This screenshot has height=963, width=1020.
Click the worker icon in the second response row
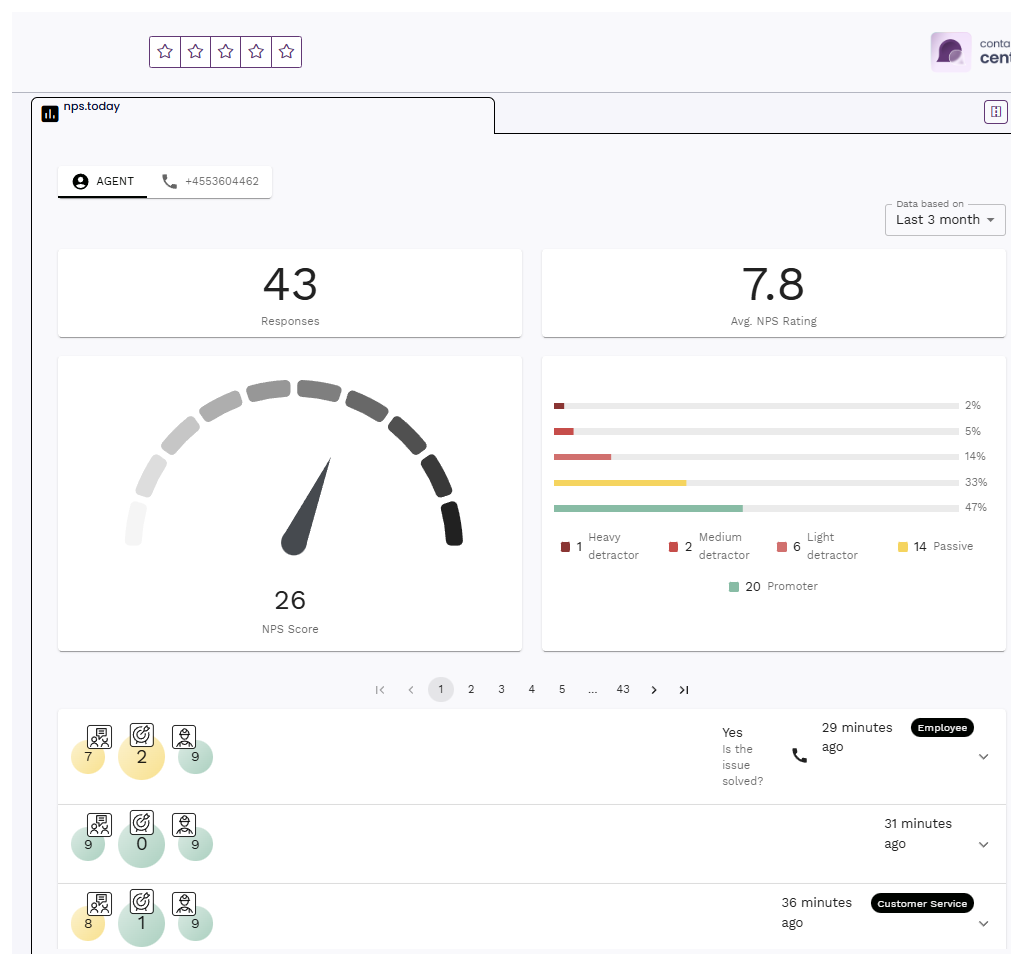(184, 825)
